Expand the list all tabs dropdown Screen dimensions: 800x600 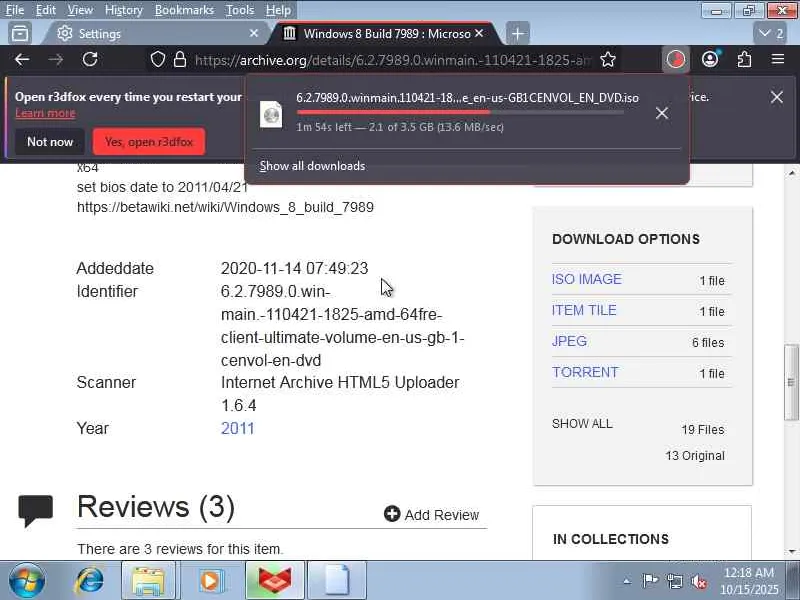(x=770, y=34)
